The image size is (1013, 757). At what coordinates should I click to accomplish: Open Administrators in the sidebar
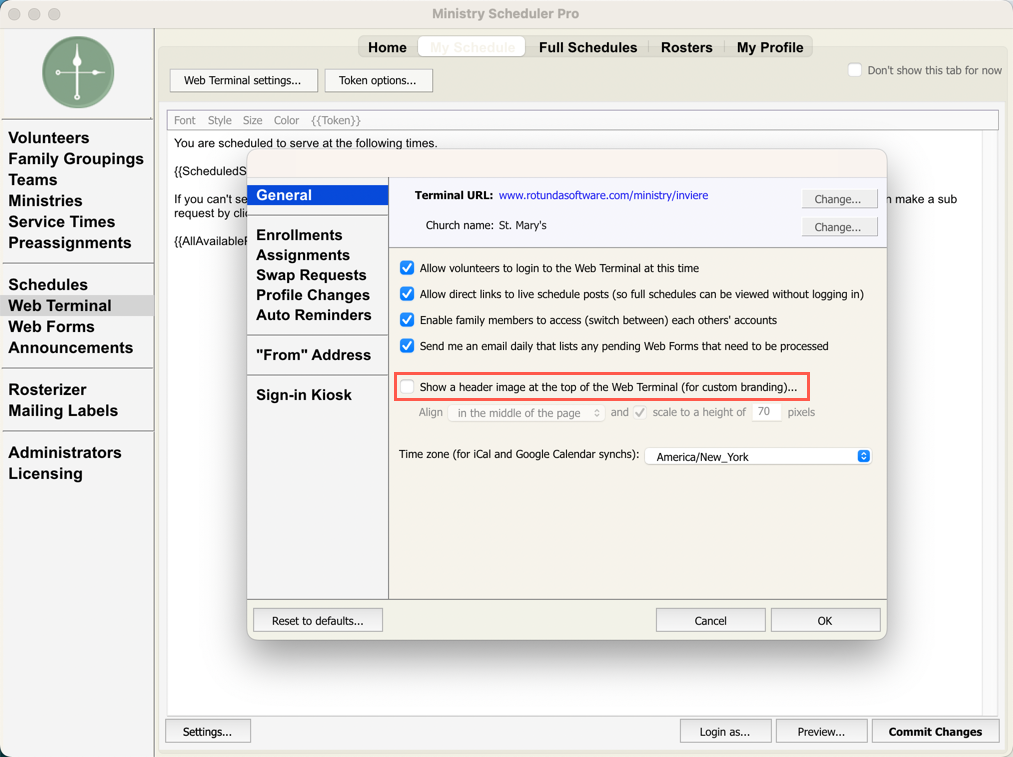(65, 453)
